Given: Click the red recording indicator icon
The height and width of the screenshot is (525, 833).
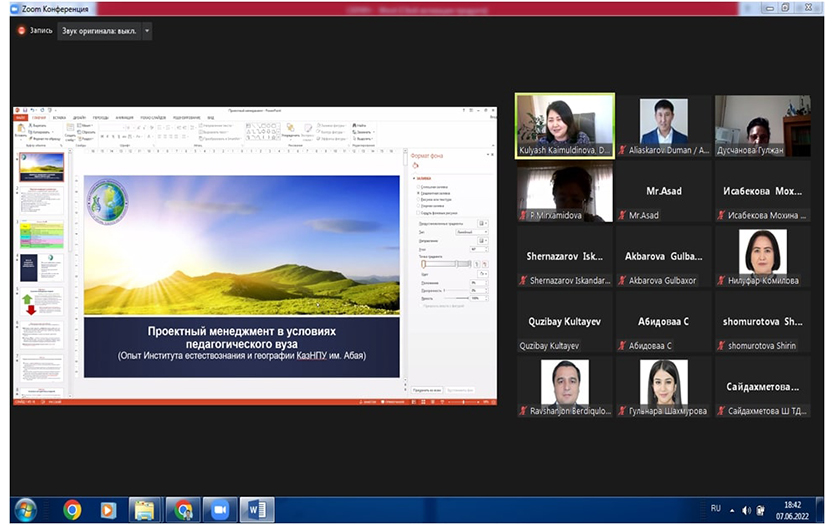Looking at the screenshot, I should pyautogui.click(x=21, y=30).
